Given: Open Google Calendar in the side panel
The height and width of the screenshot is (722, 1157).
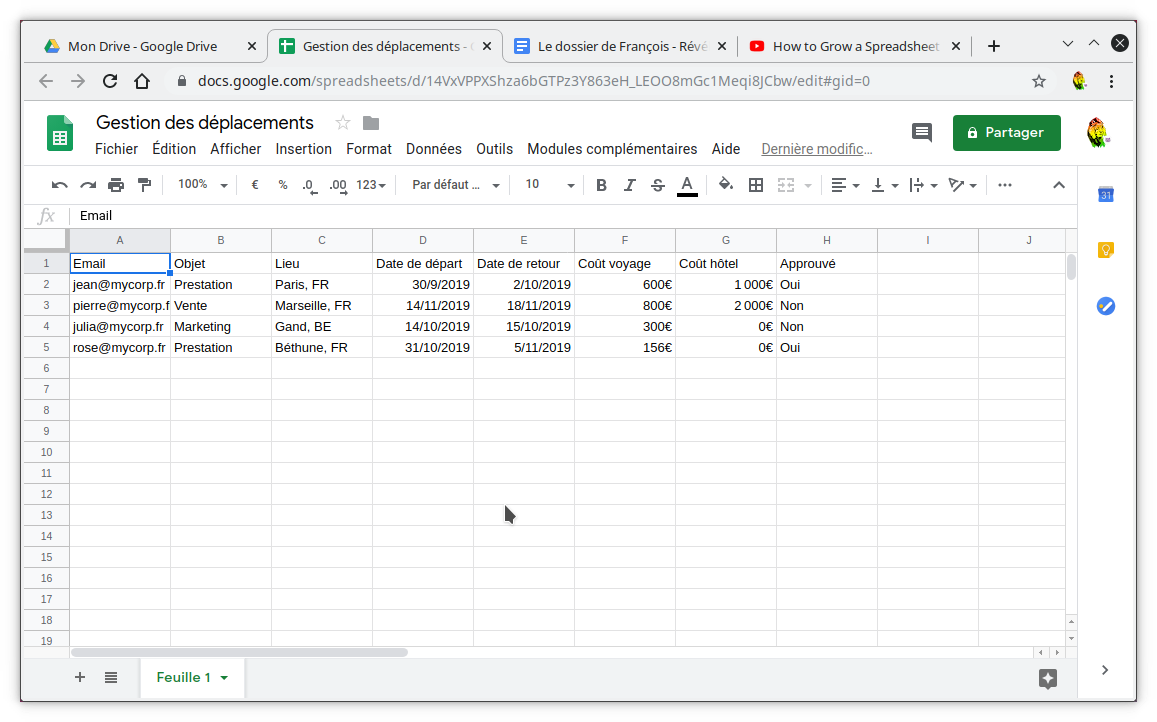Looking at the screenshot, I should tap(1105, 195).
